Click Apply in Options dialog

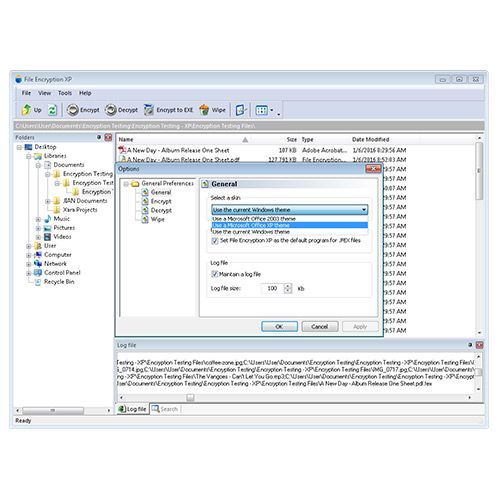[360, 327]
